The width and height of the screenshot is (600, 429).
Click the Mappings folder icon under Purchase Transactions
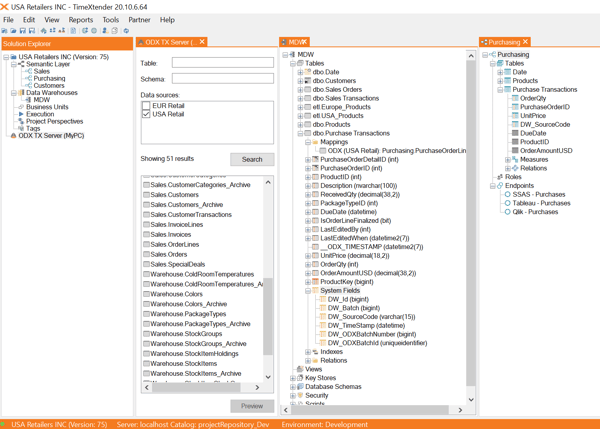click(x=315, y=142)
